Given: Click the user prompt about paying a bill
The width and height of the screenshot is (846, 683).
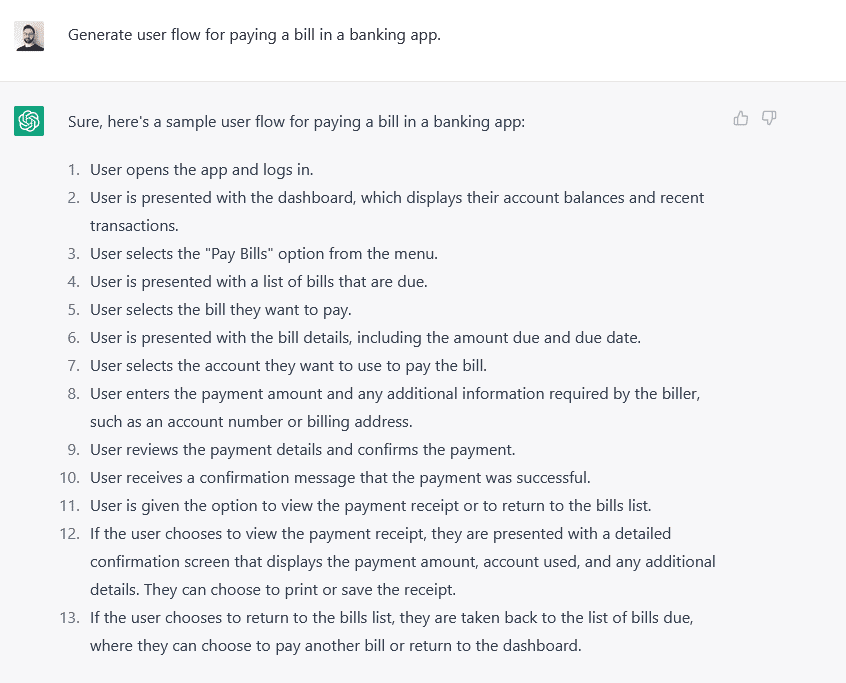Looking at the screenshot, I should point(254,35).
